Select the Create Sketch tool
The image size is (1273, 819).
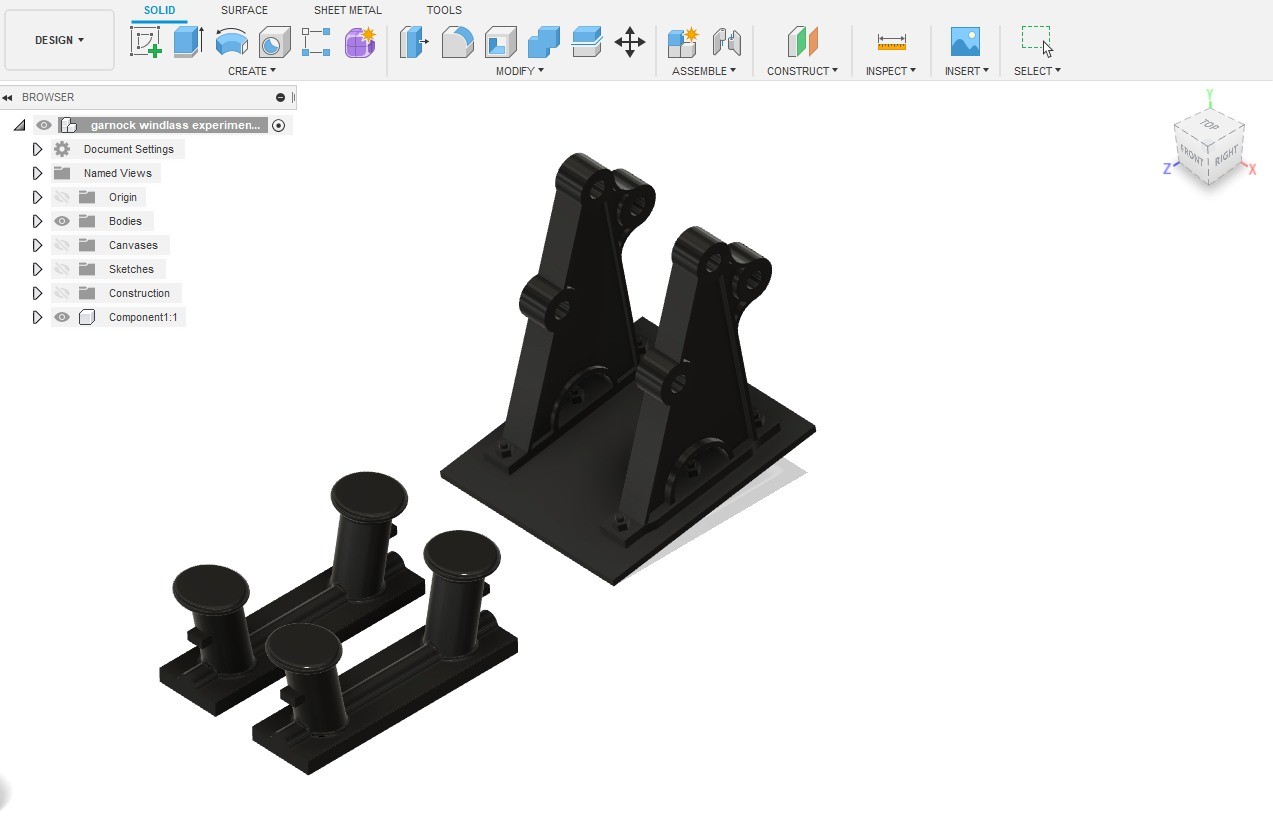pos(146,42)
